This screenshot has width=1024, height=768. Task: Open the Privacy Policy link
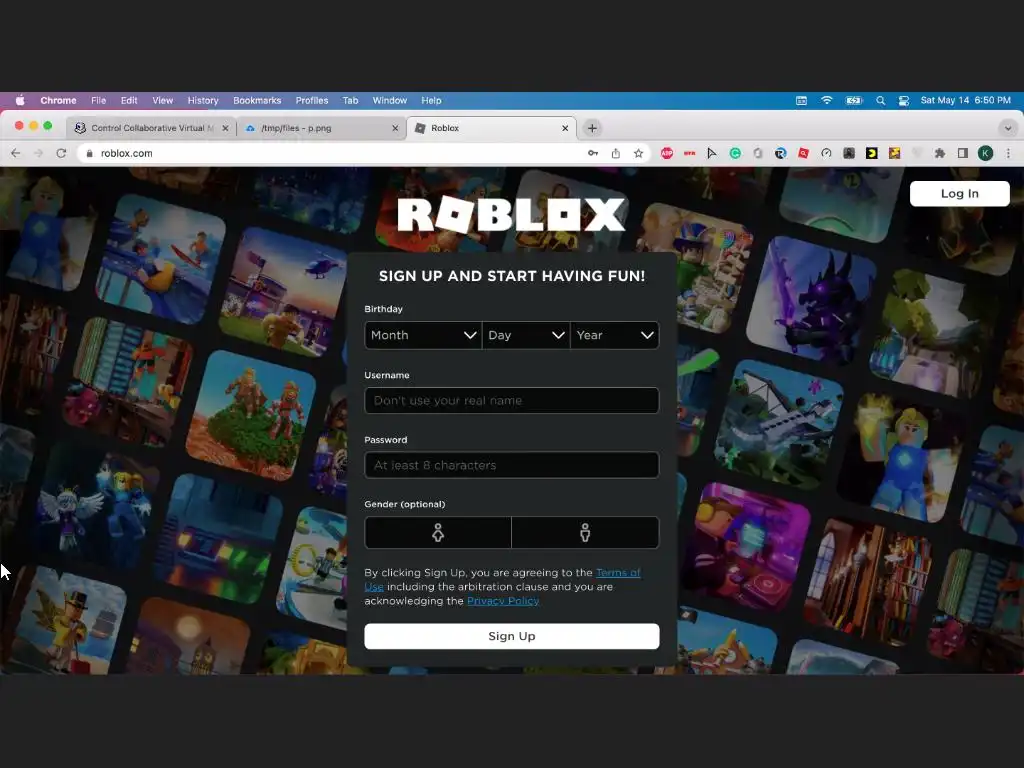tap(503, 601)
